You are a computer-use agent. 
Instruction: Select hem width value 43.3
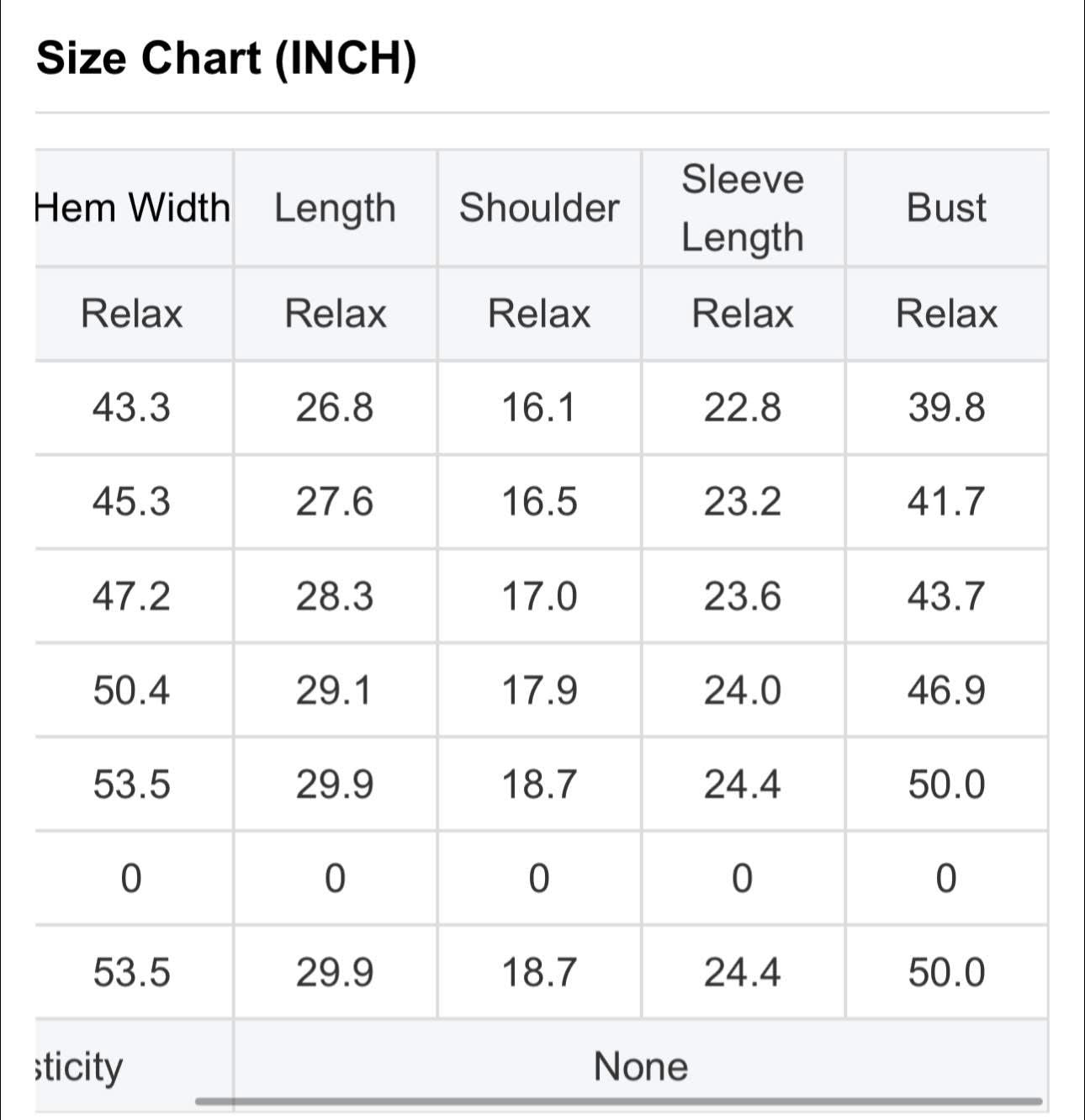click(131, 409)
